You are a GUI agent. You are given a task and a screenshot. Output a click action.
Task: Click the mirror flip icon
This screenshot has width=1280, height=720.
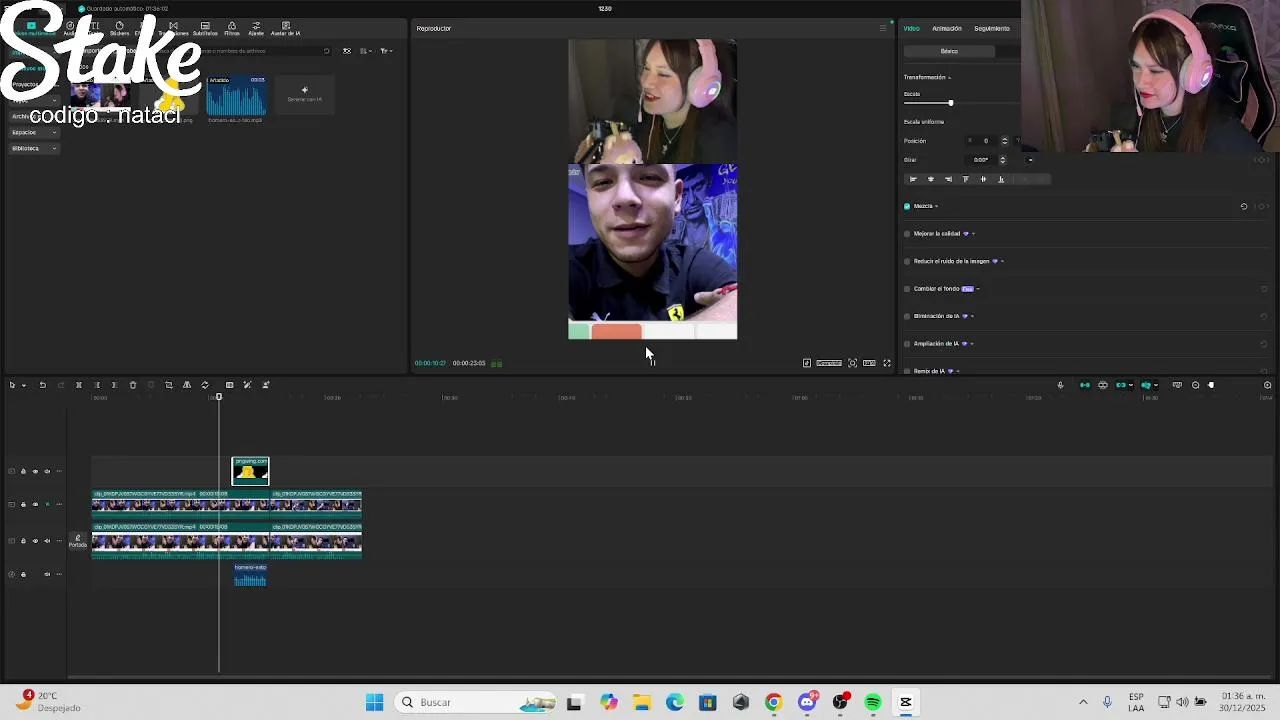tap(186, 385)
